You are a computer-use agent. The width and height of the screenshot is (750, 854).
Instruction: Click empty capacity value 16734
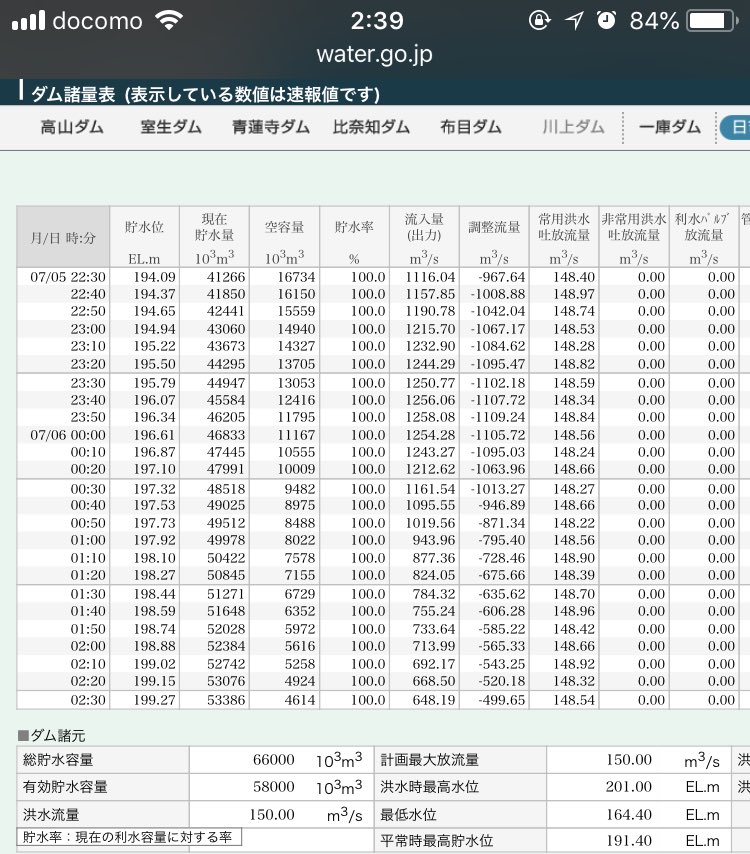296,277
